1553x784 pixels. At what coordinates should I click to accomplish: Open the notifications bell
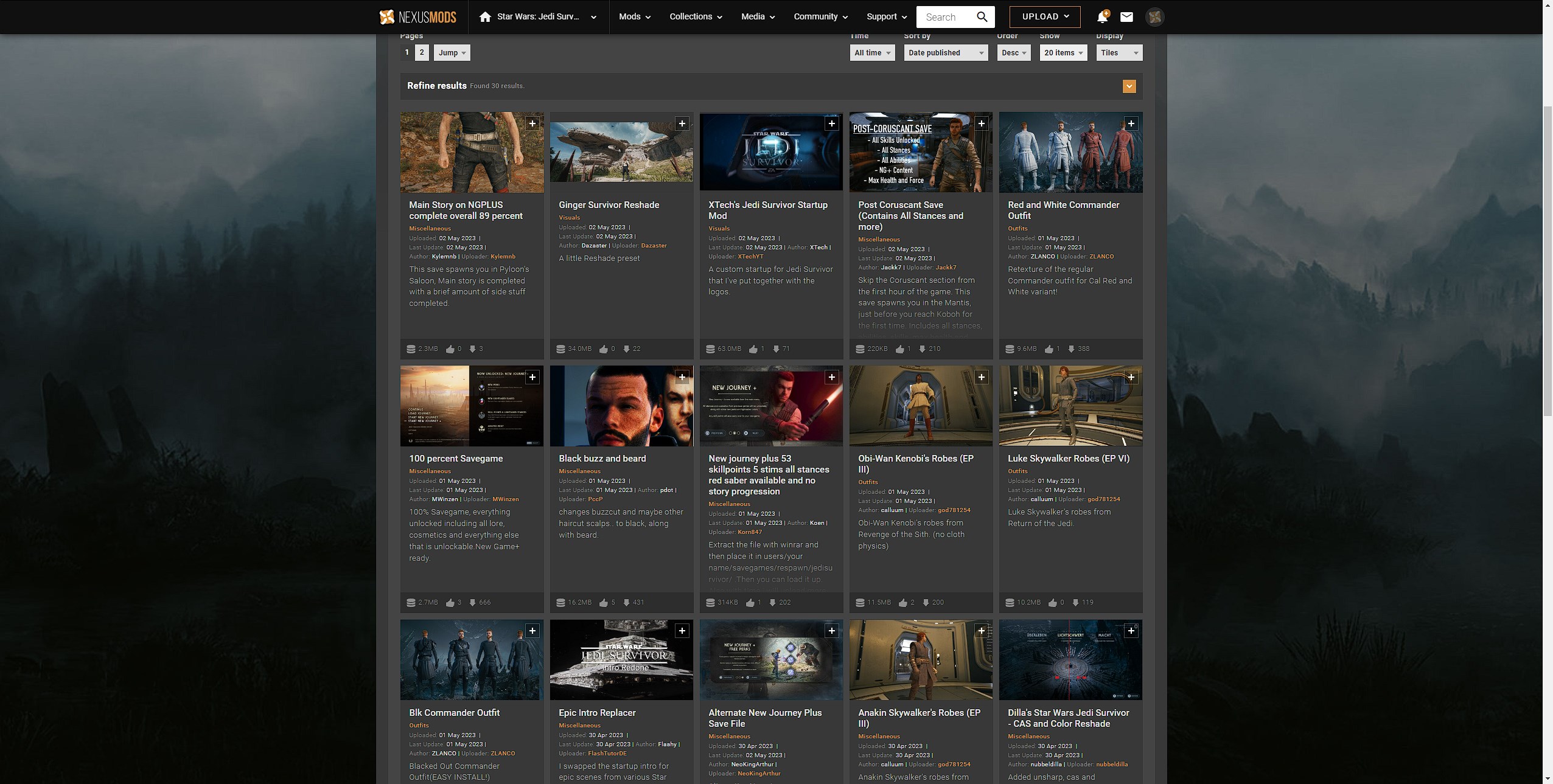(x=1102, y=17)
